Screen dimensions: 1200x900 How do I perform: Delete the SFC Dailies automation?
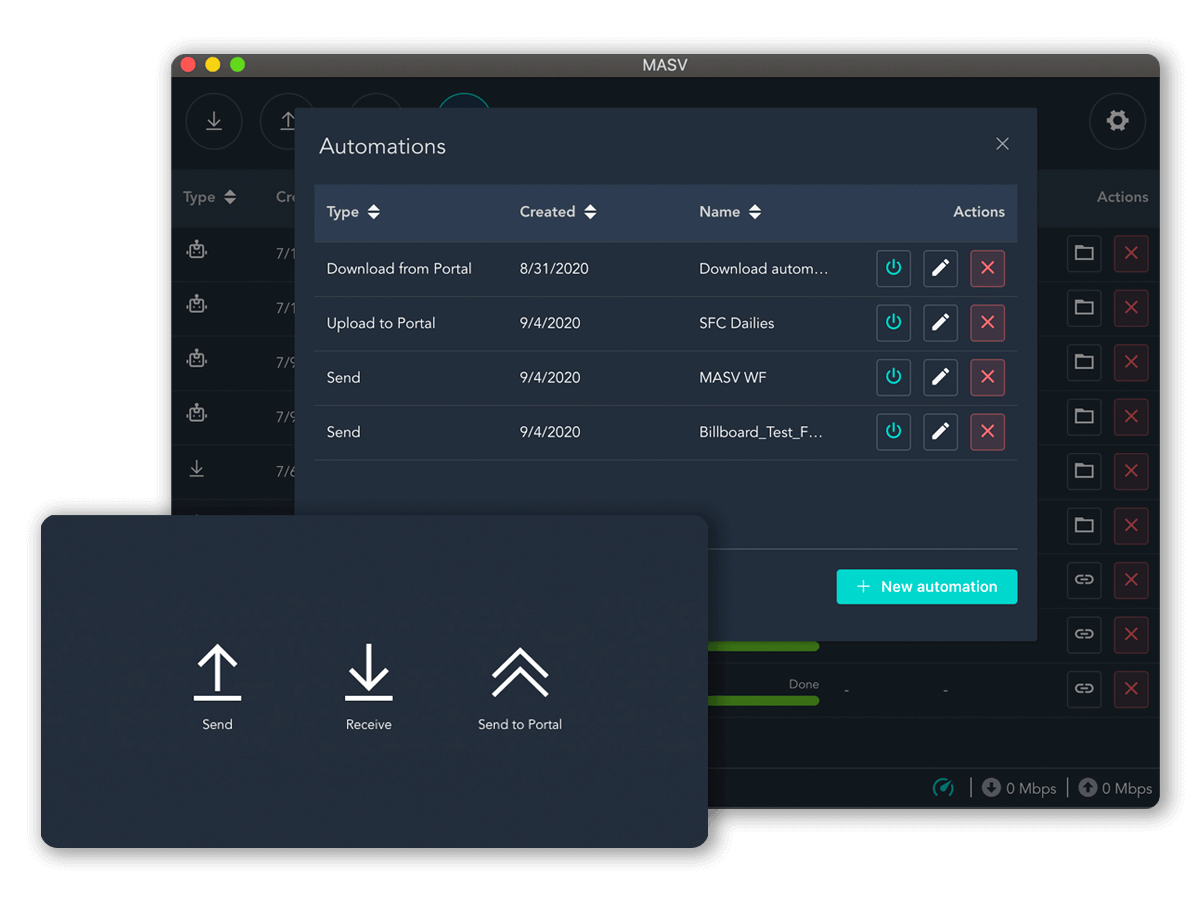click(987, 323)
